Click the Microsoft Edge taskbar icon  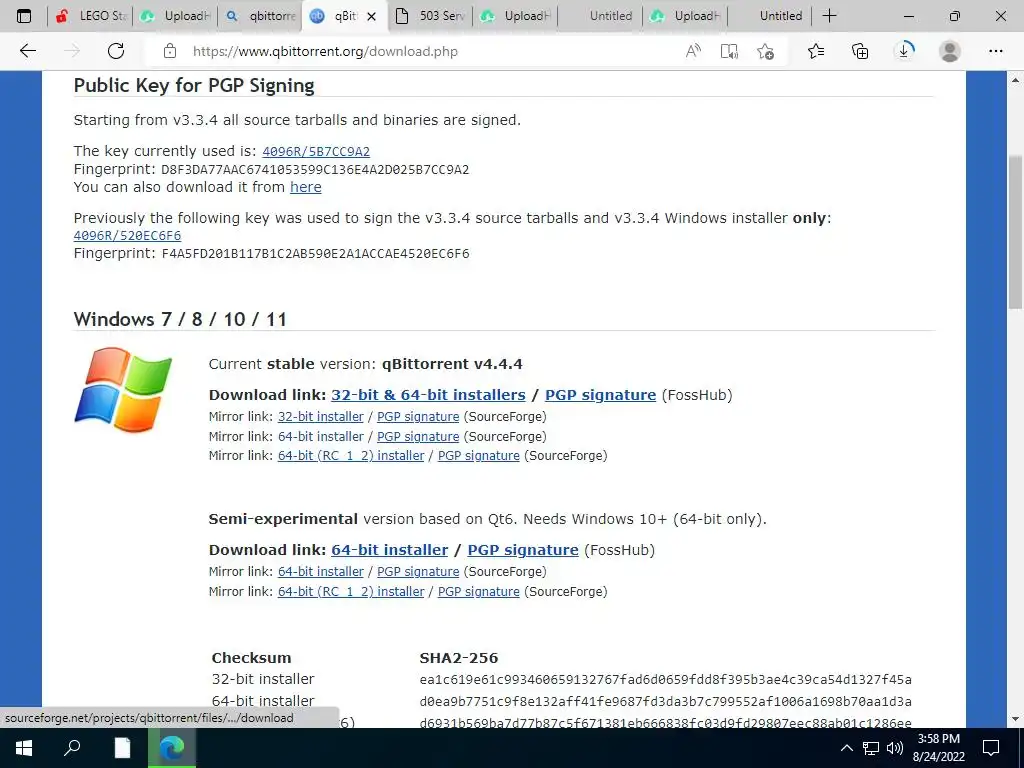pos(172,748)
